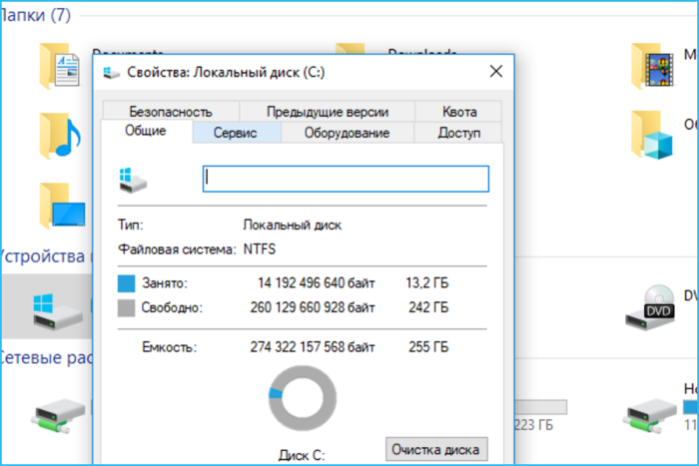Click the drive icon in the dialog title bar
Image resolution: width=699 pixels, height=466 pixels.
pyautogui.click(x=111, y=72)
